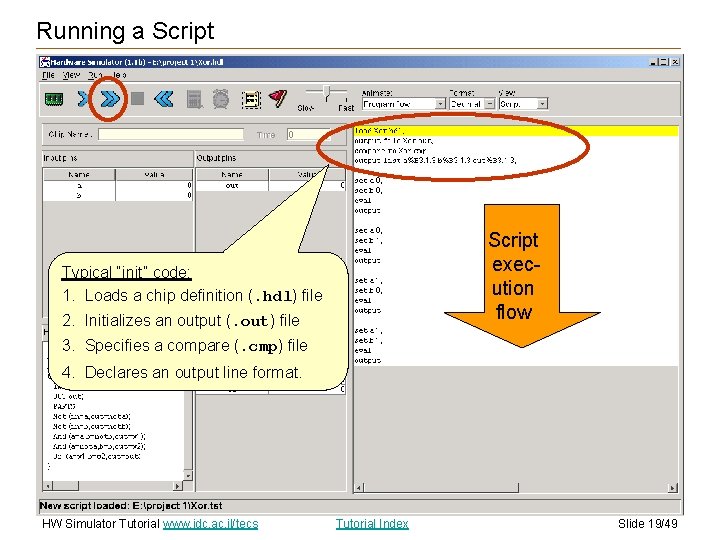Screen dimensions: 720x540
Task: Open the View dropdown showing Script
Action: 523,104
